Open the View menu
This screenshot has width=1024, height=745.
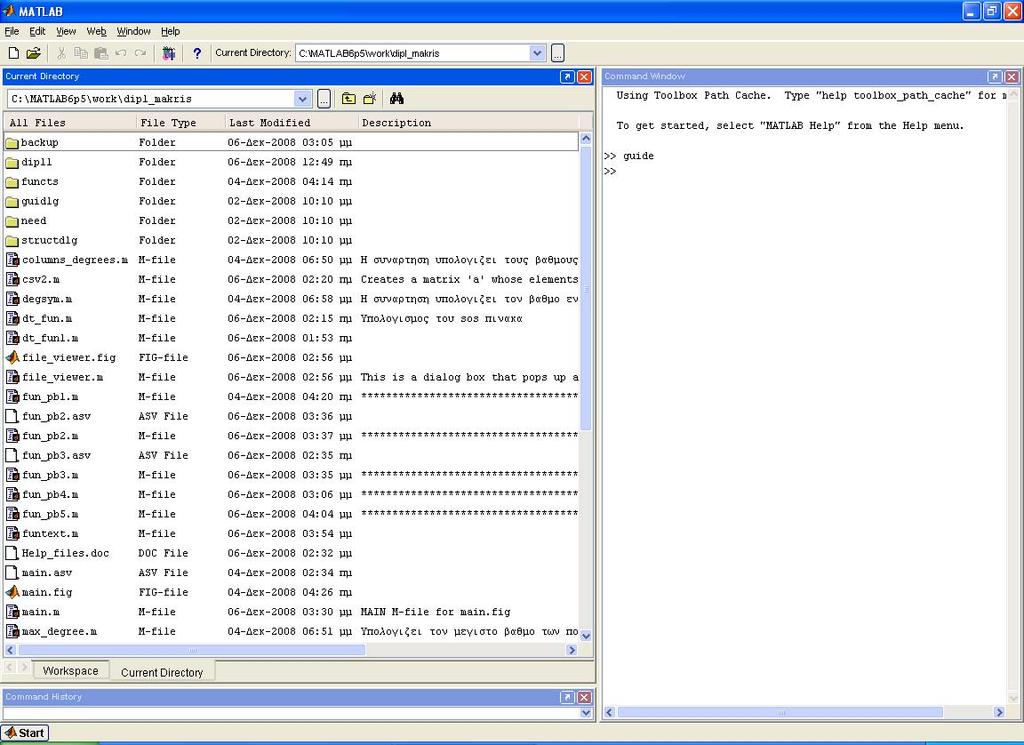pos(66,31)
